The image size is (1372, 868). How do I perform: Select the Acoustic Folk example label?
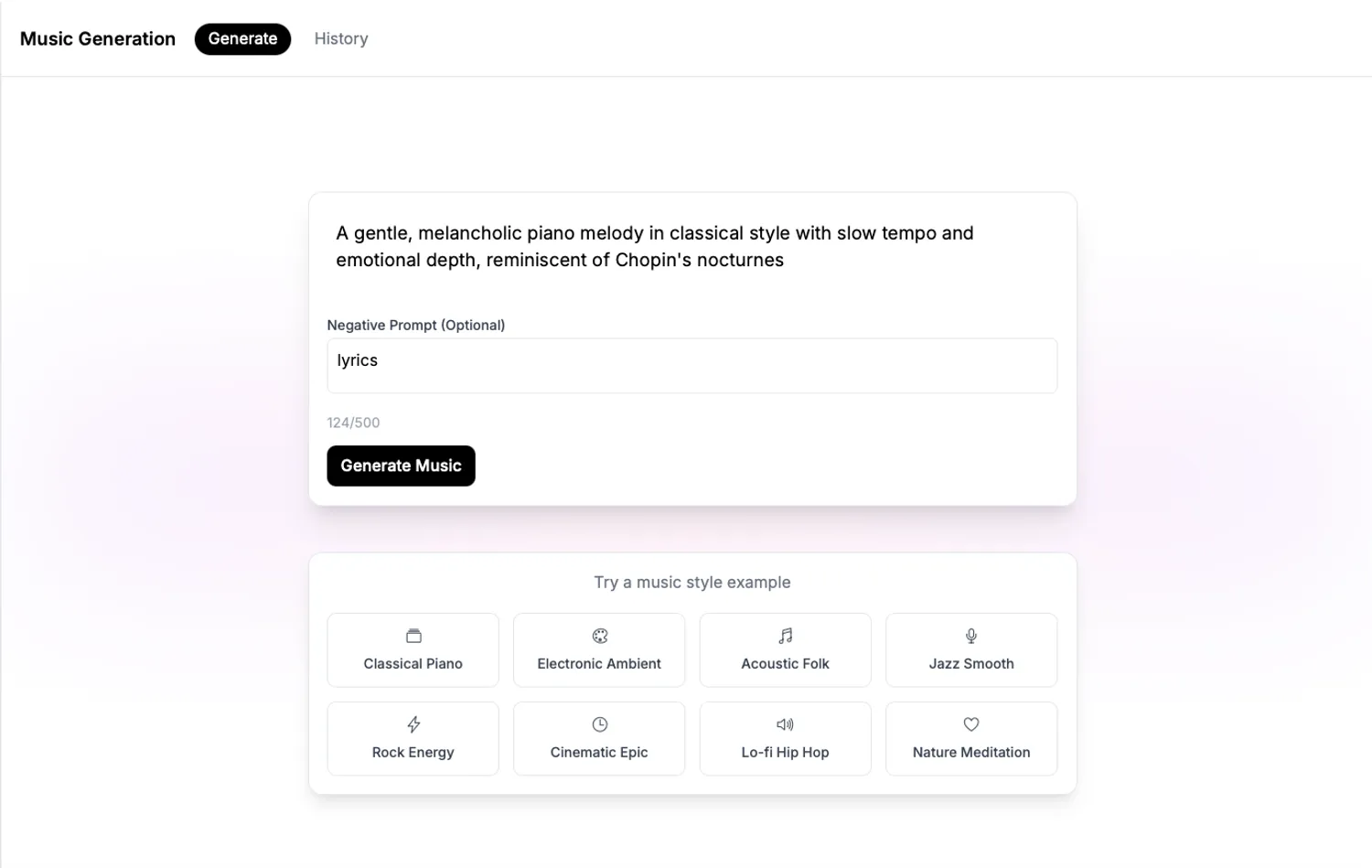pyautogui.click(x=785, y=663)
